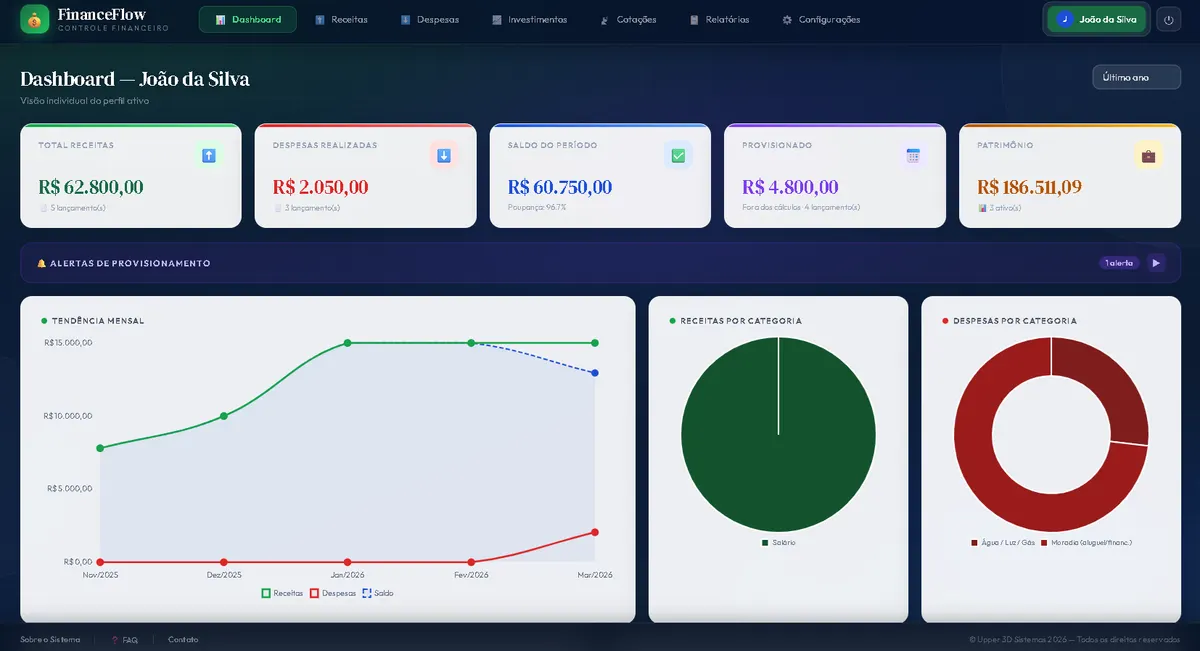This screenshot has width=1200, height=651.
Task: Click the Despesas por Categoria title
Action: [x=1015, y=321]
